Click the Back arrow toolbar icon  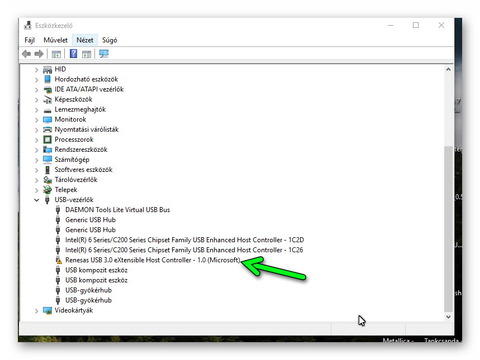26,54
